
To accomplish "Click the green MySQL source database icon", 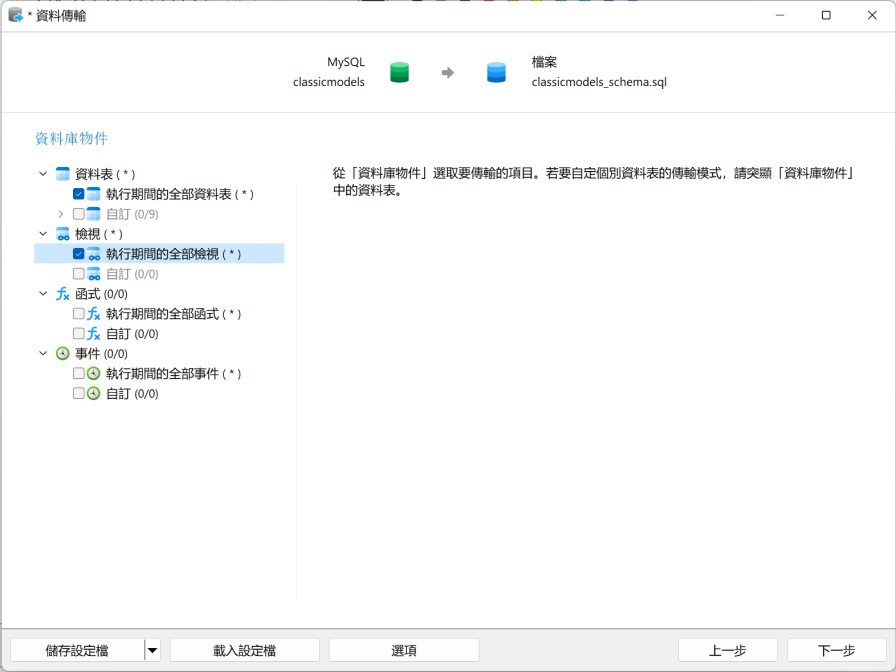I will [398, 72].
